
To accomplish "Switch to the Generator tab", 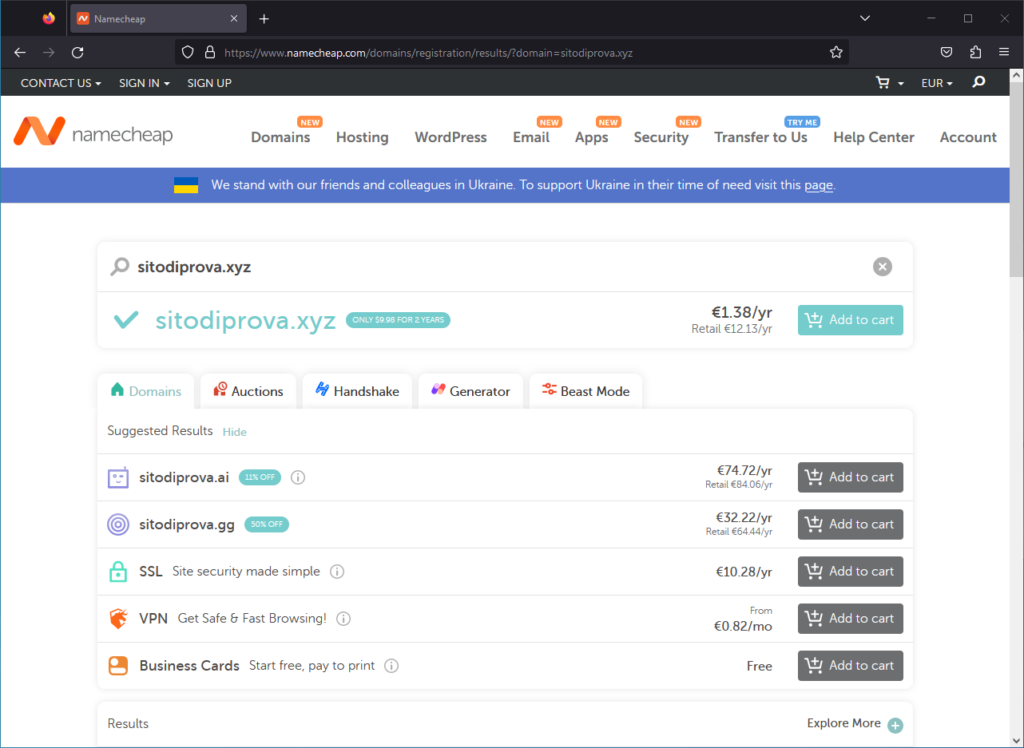I will [471, 391].
